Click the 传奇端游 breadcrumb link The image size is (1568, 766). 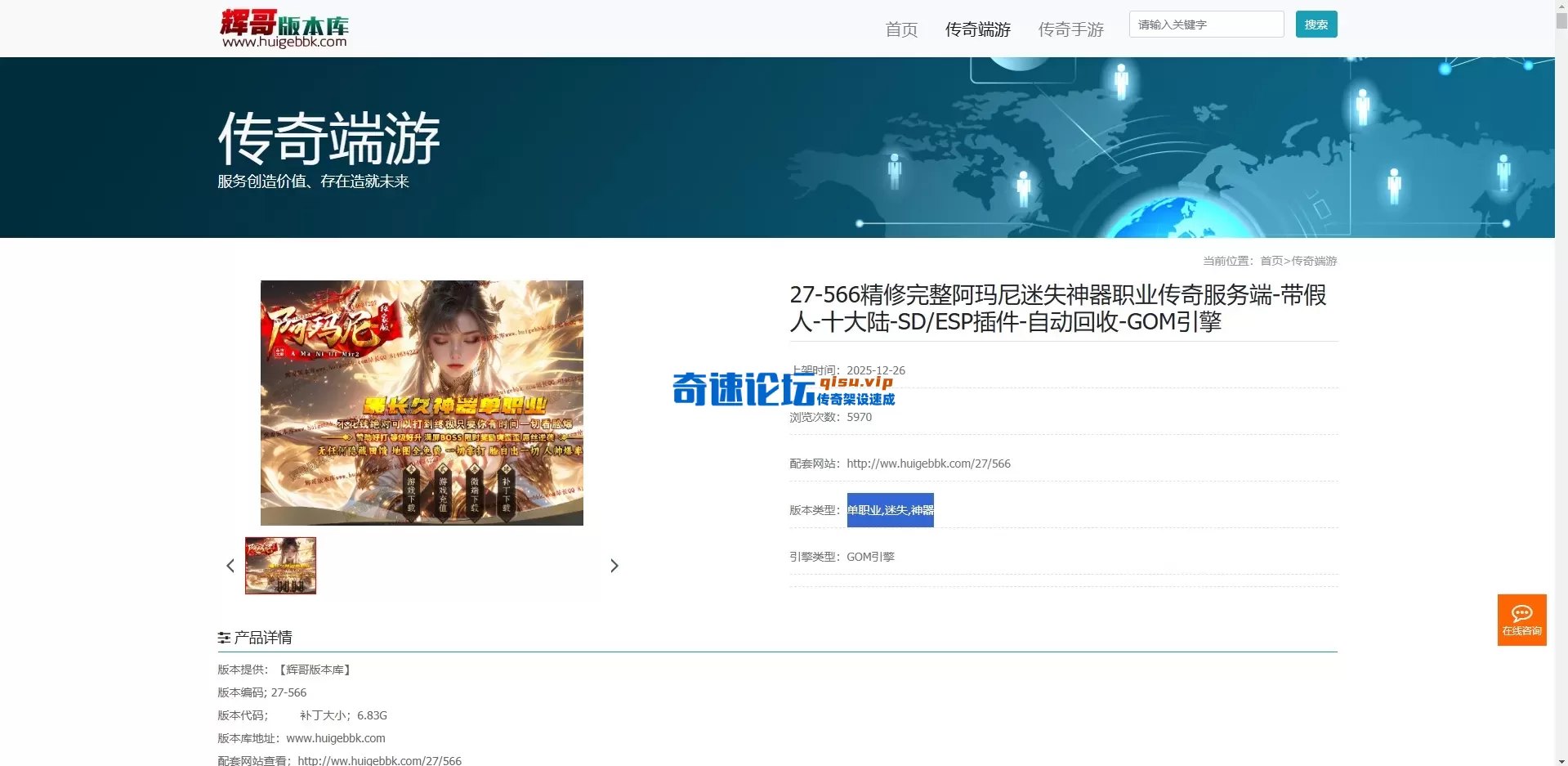click(x=1313, y=261)
